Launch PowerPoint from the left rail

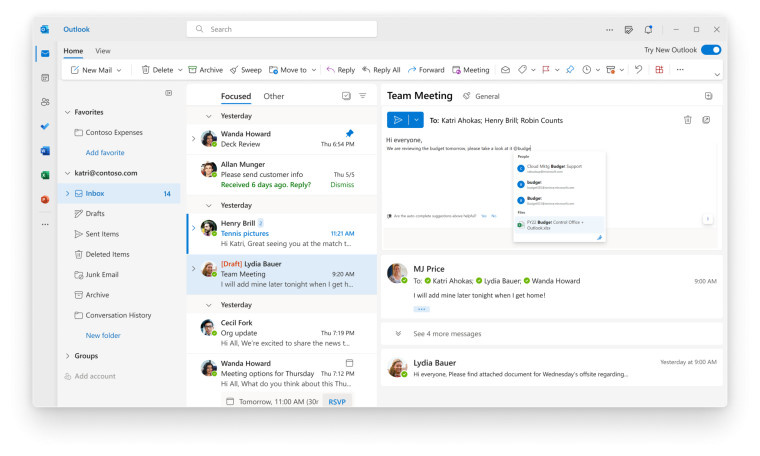(45, 199)
